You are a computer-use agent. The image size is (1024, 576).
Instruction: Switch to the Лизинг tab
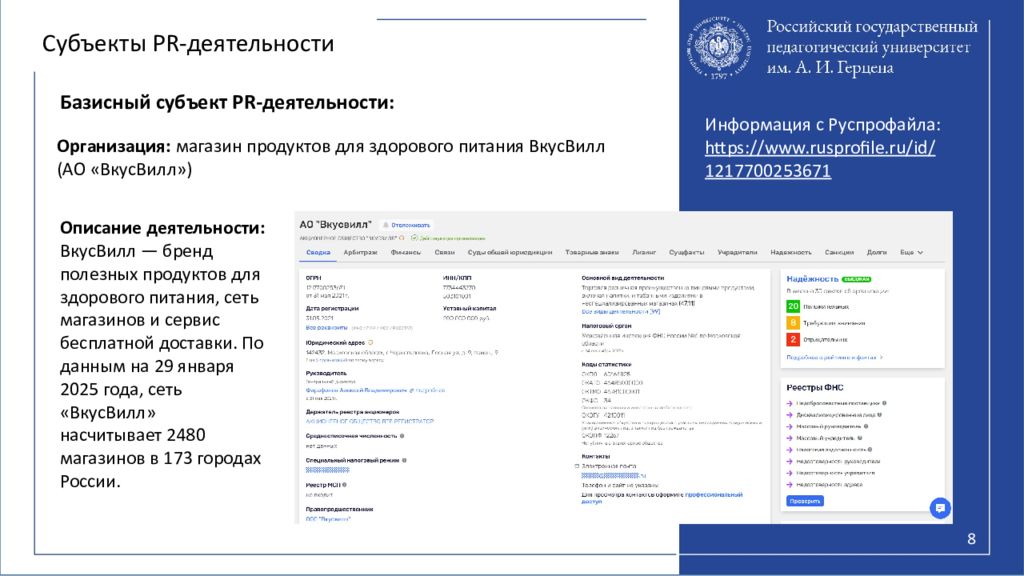point(644,252)
